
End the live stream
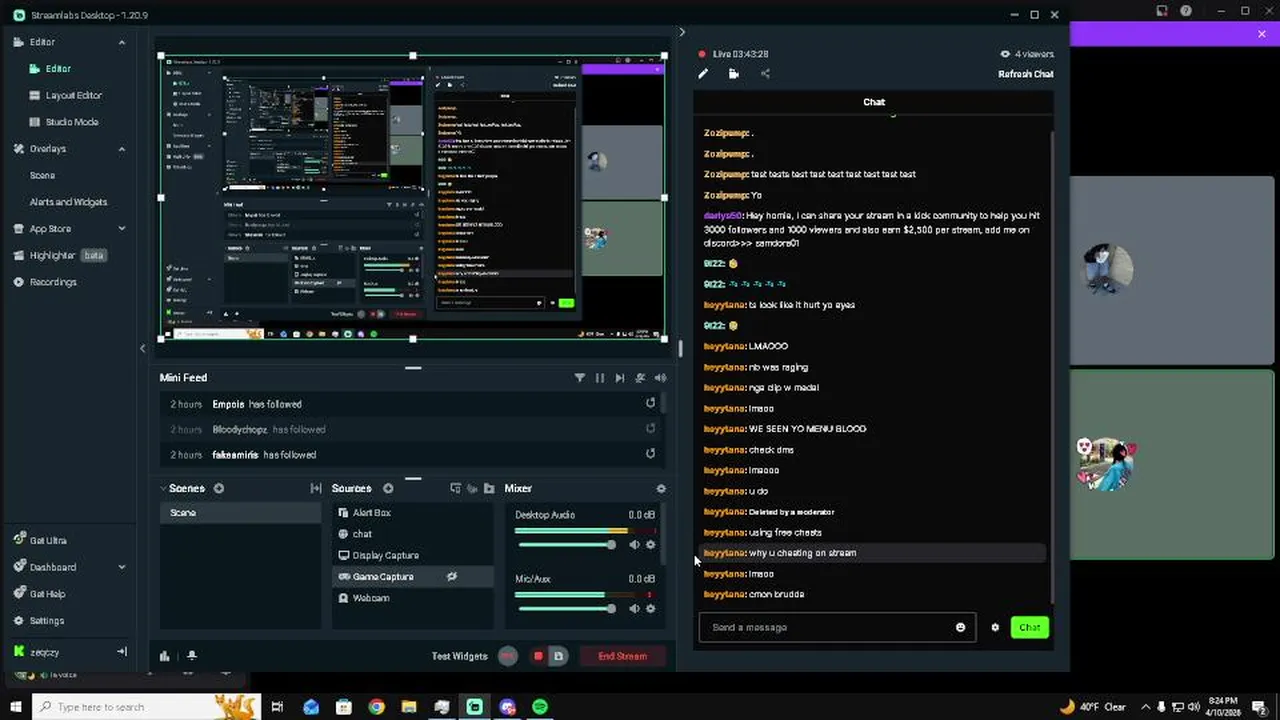pos(622,656)
